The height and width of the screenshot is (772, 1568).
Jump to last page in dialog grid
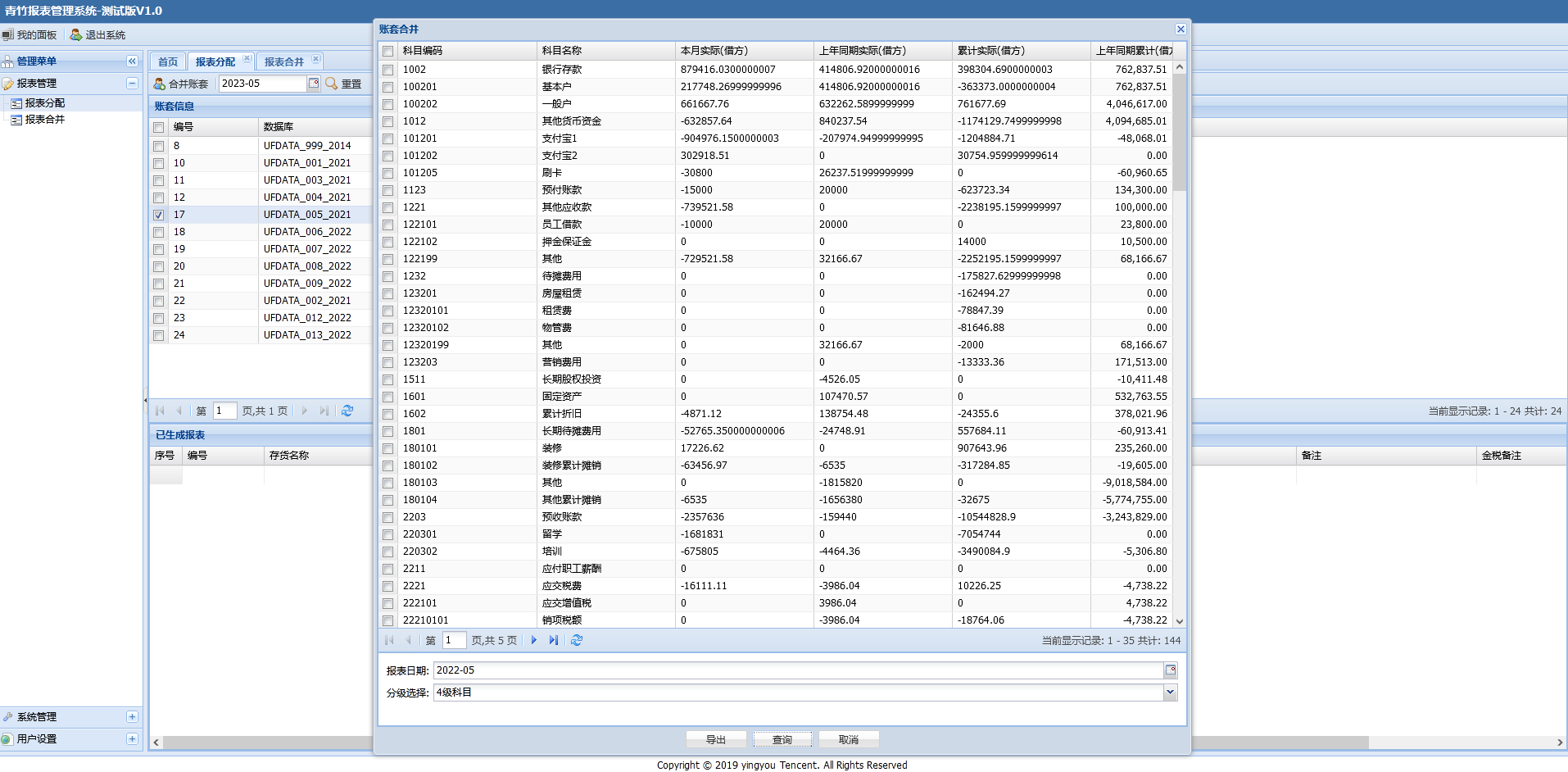pyautogui.click(x=554, y=640)
